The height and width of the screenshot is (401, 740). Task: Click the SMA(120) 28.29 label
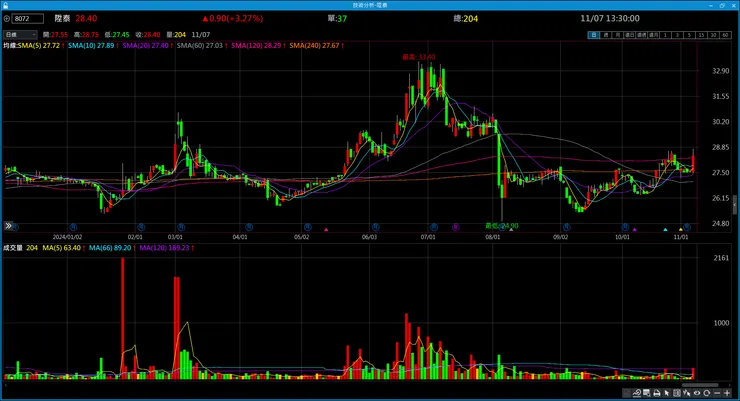[256, 45]
